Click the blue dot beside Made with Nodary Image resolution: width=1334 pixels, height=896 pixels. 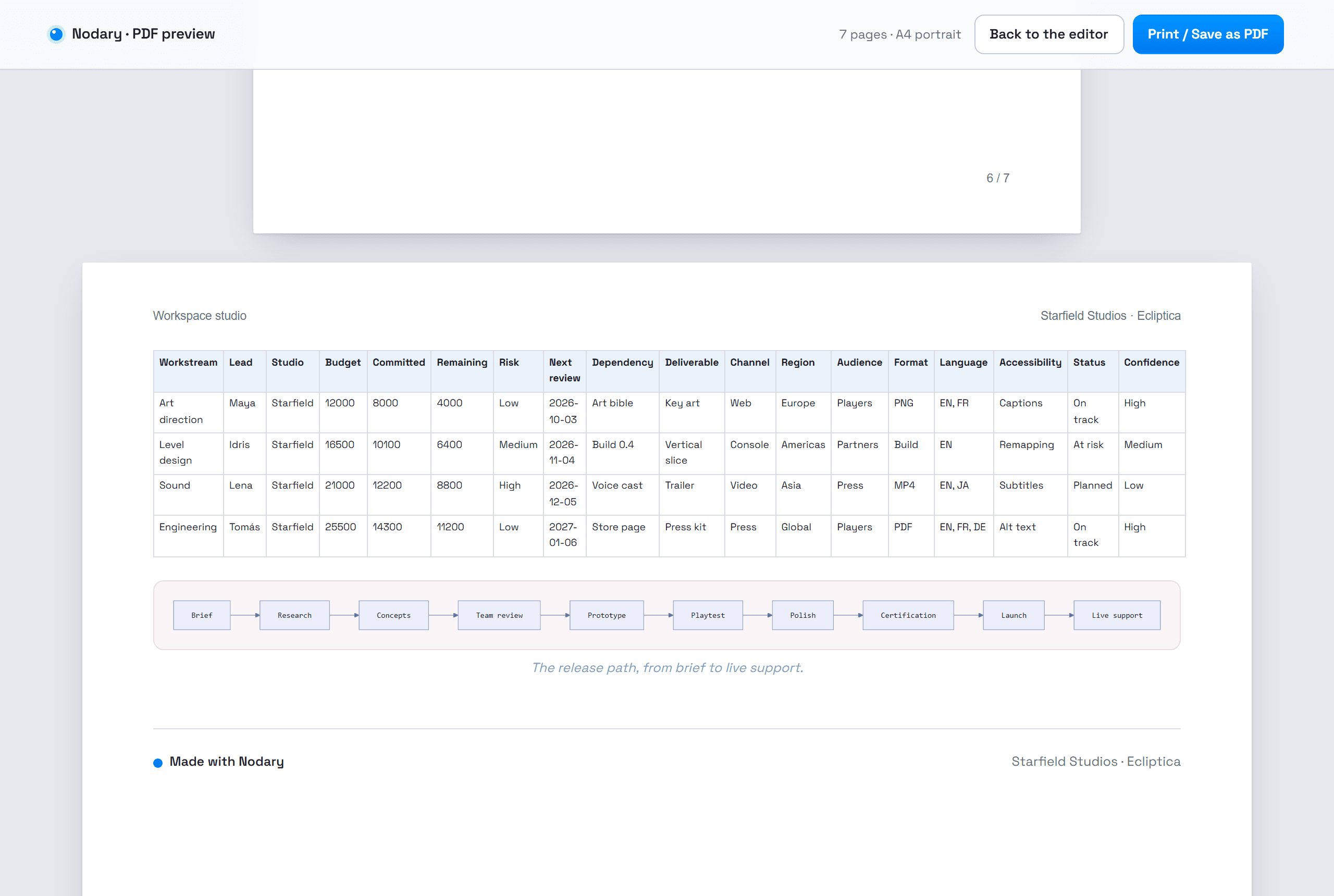pos(158,763)
